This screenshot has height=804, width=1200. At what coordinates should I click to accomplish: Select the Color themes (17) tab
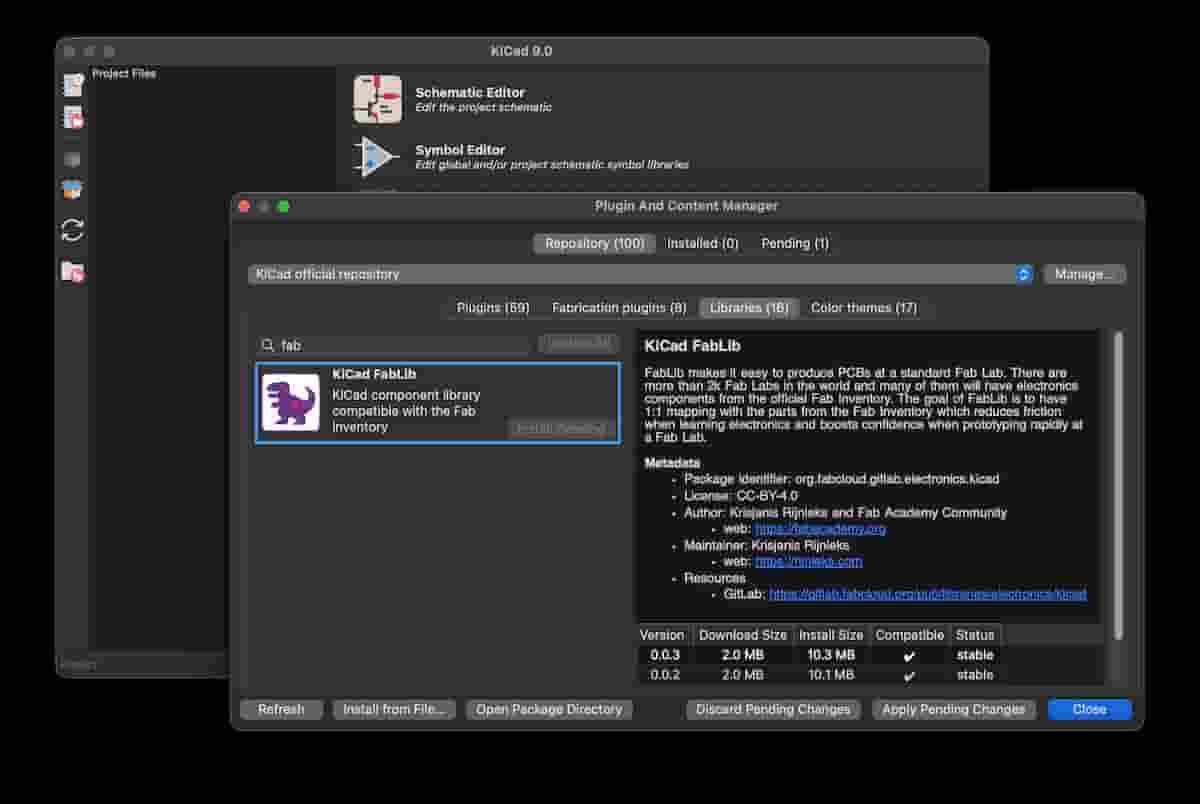pyautogui.click(x=864, y=308)
